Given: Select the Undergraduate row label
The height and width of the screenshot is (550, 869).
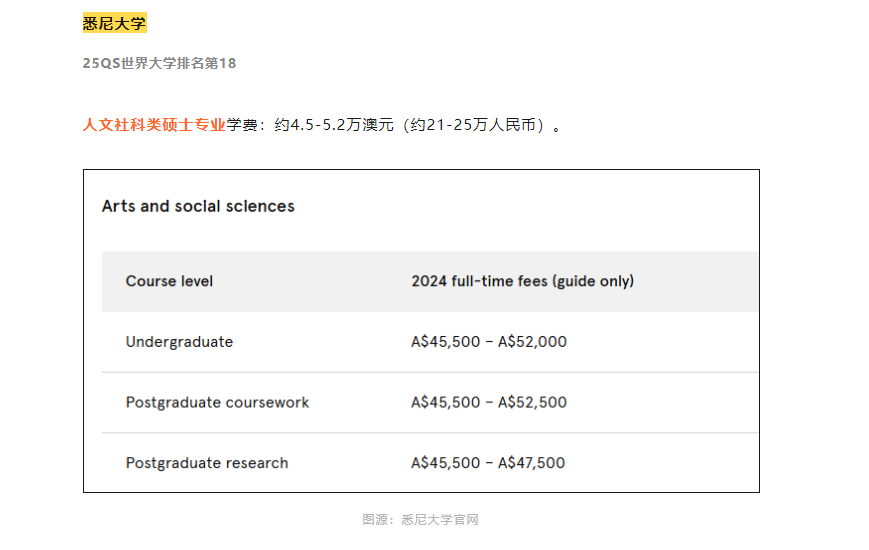Looking at the screenshot, I should (179, 342).
